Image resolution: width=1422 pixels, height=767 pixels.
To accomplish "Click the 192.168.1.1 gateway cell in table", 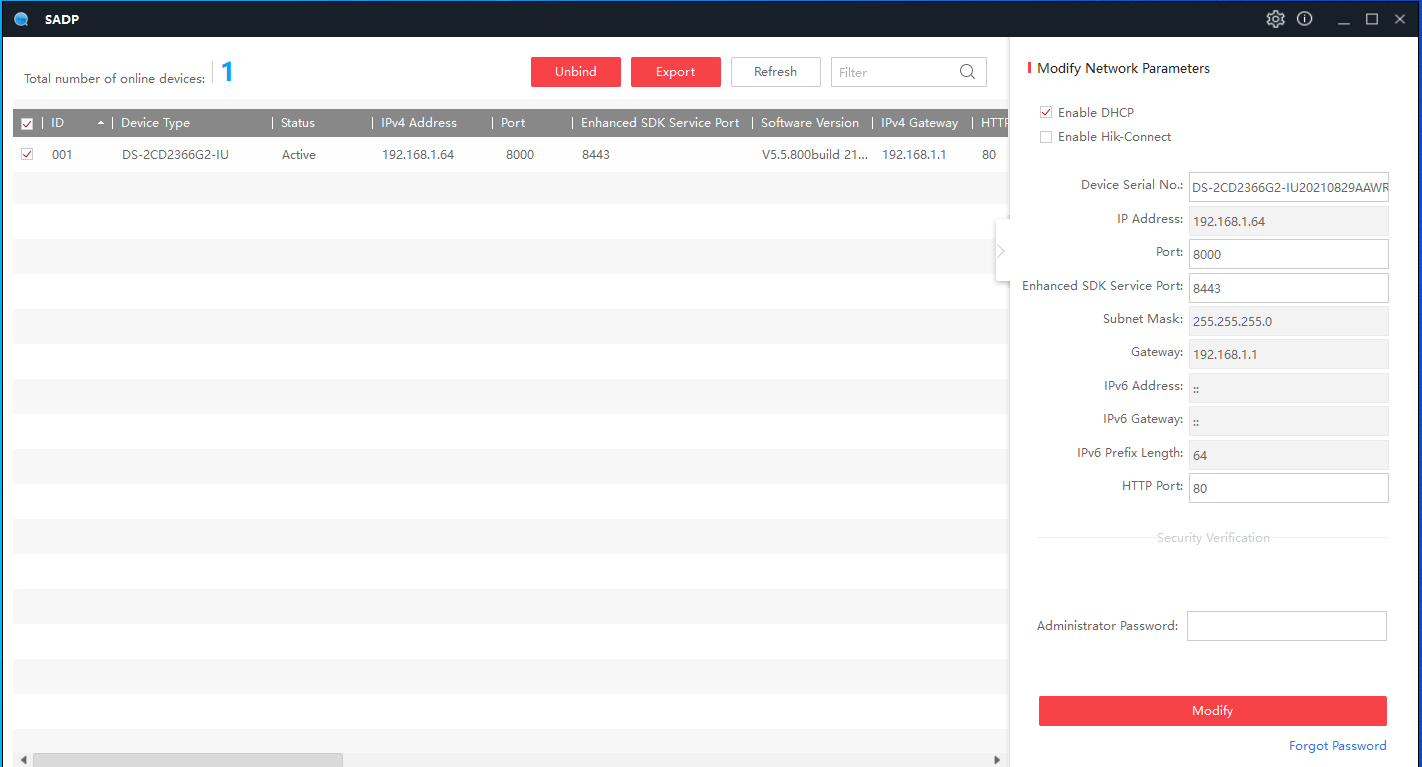I will pos(914,155).
